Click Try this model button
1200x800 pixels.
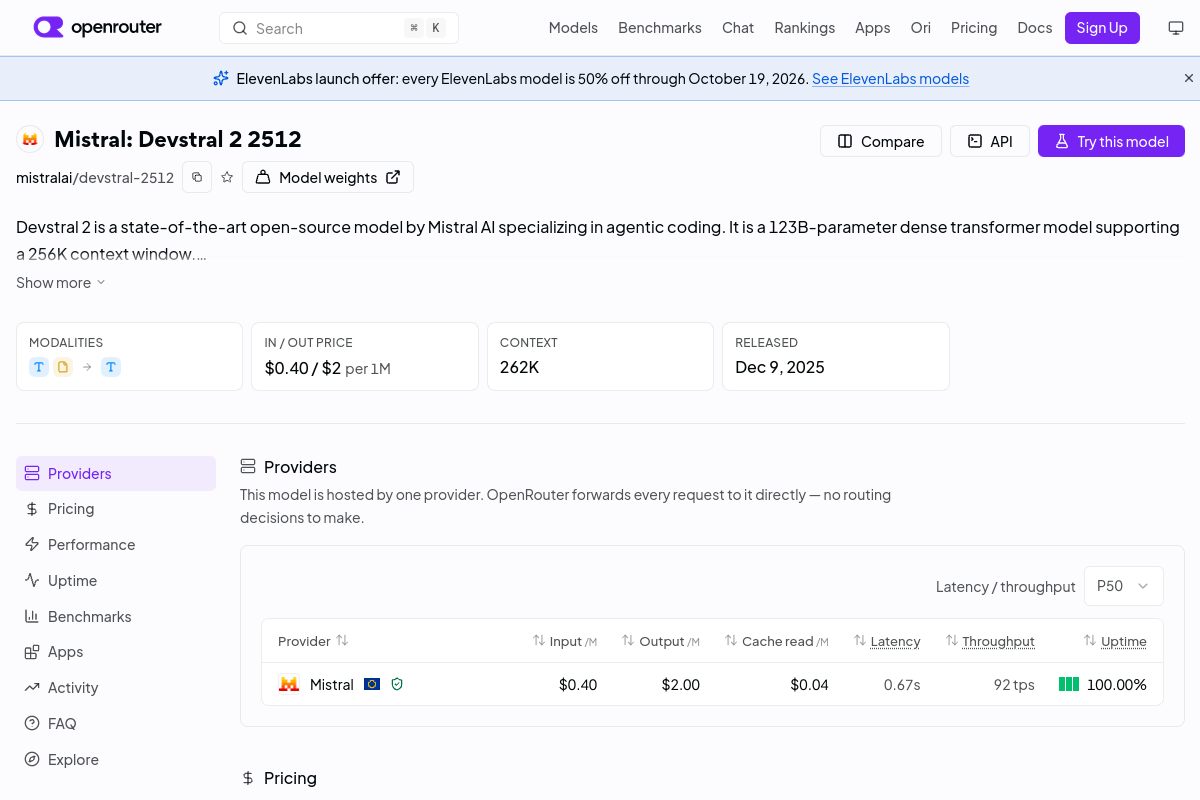click(x=1111, y=141)
